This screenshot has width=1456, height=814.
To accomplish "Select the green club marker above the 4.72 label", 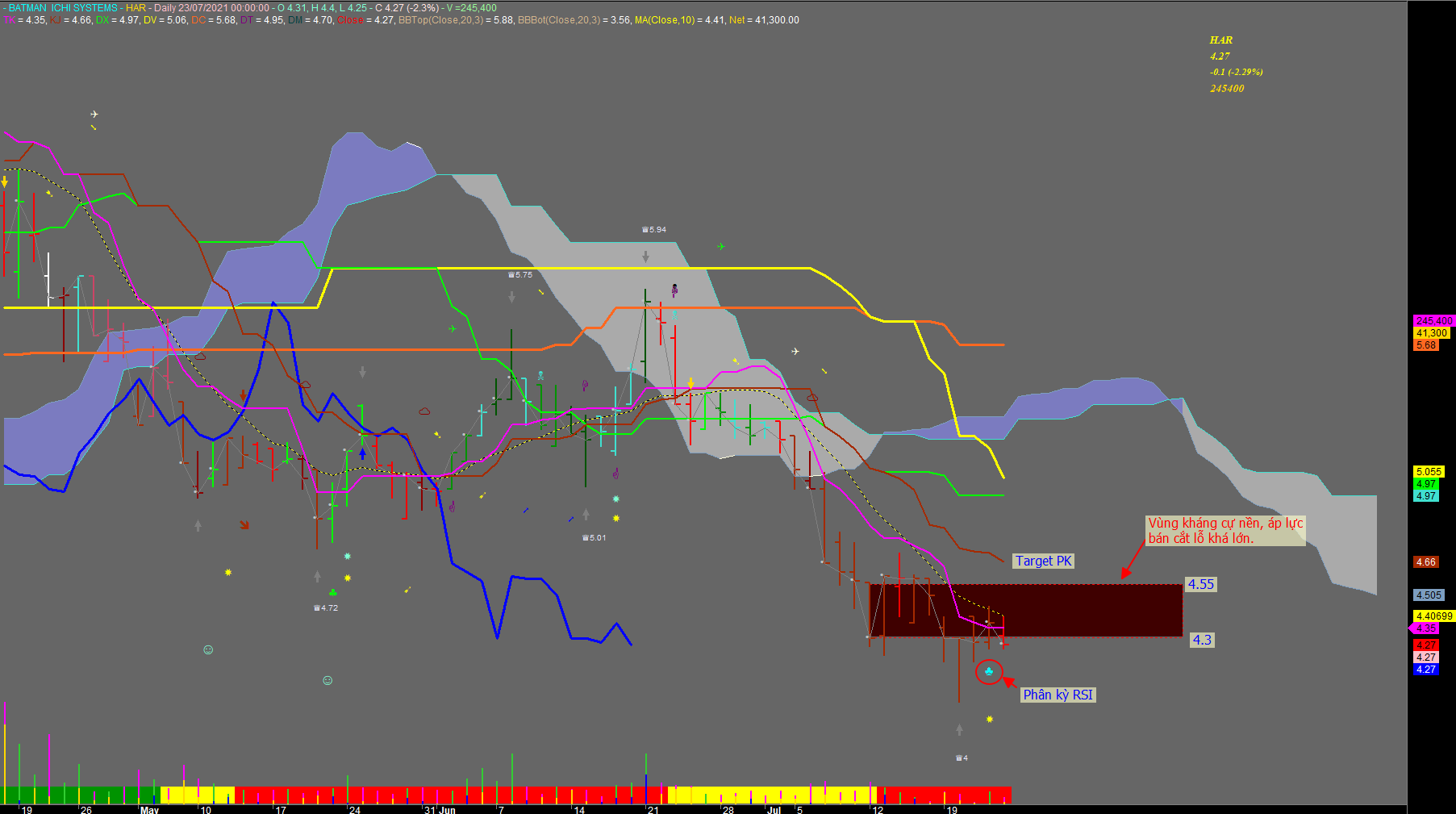I will click(x=332, y=593).
